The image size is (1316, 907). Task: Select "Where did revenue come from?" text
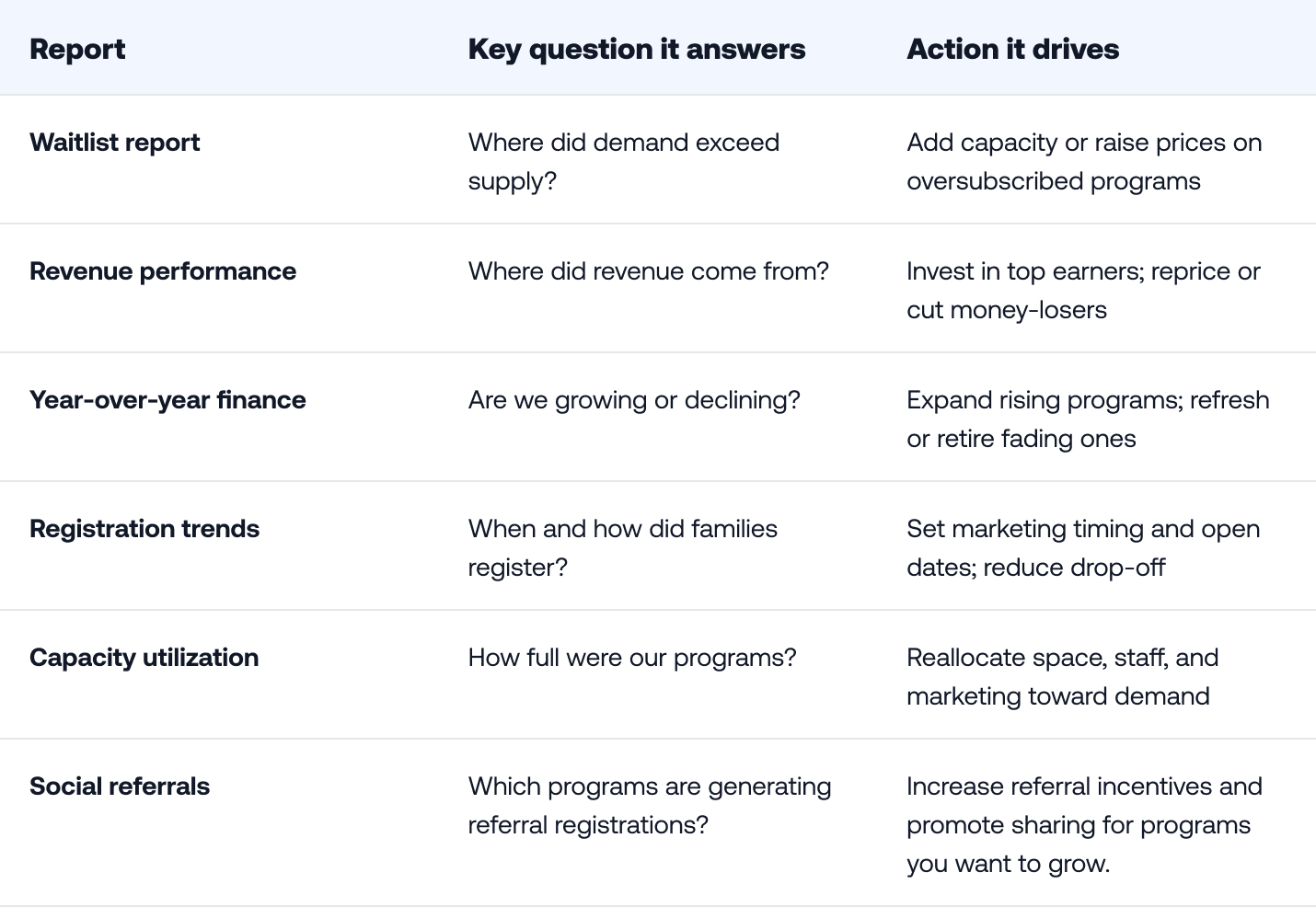648,271
